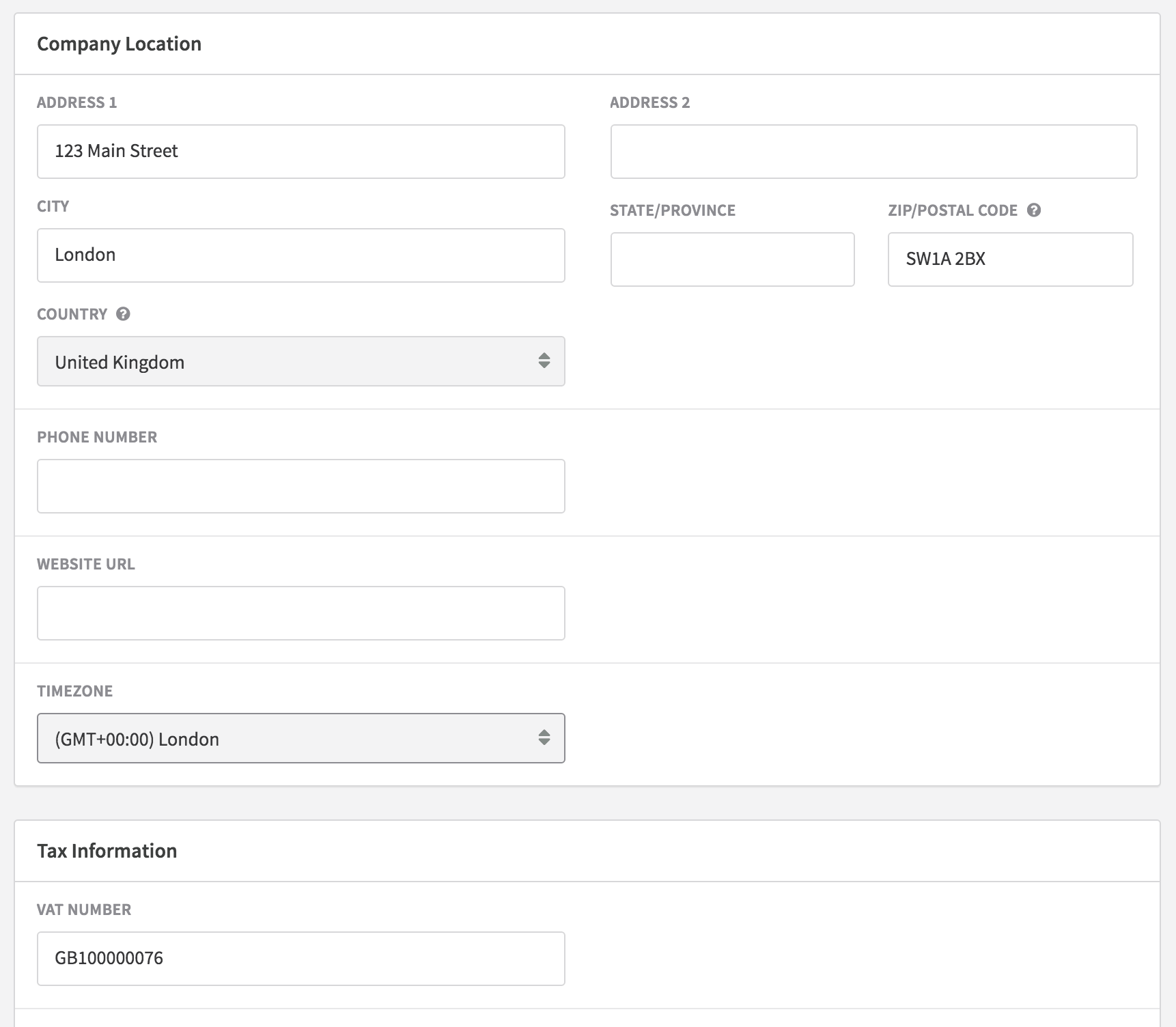
Task: Click into the empty Address 2 field
Action: [x=873, y=152]
